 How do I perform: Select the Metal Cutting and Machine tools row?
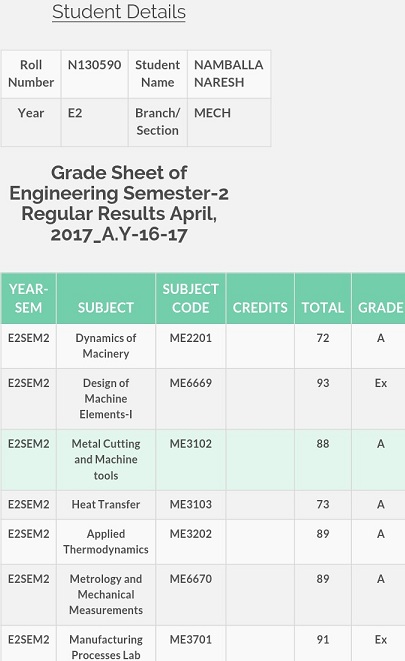[203, 460]
